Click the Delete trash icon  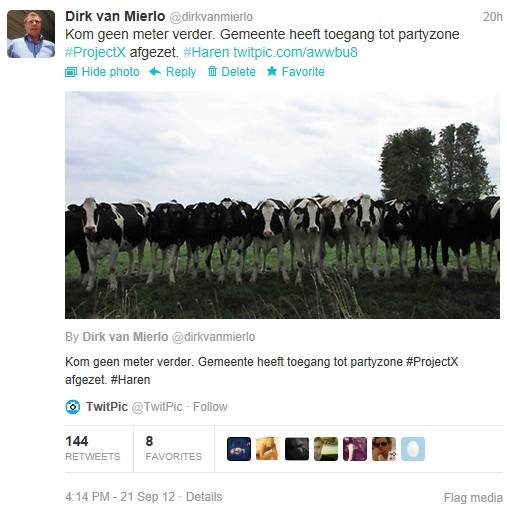pos(212,71)
